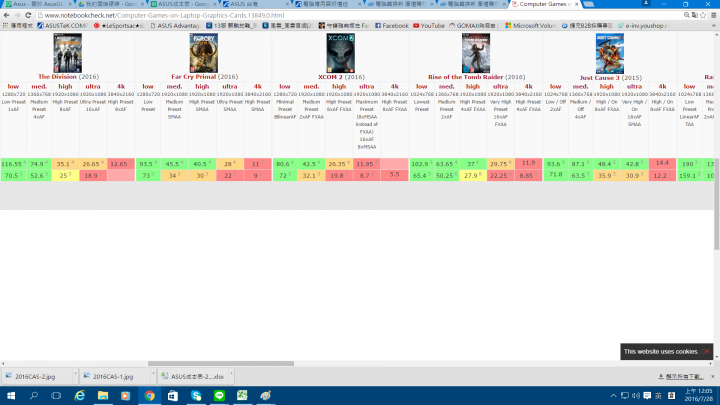Image resolution: width=720 pixels, height=405 pixels.
Task: Click the IME mode icon beside clock
Action: click(671, 395)
